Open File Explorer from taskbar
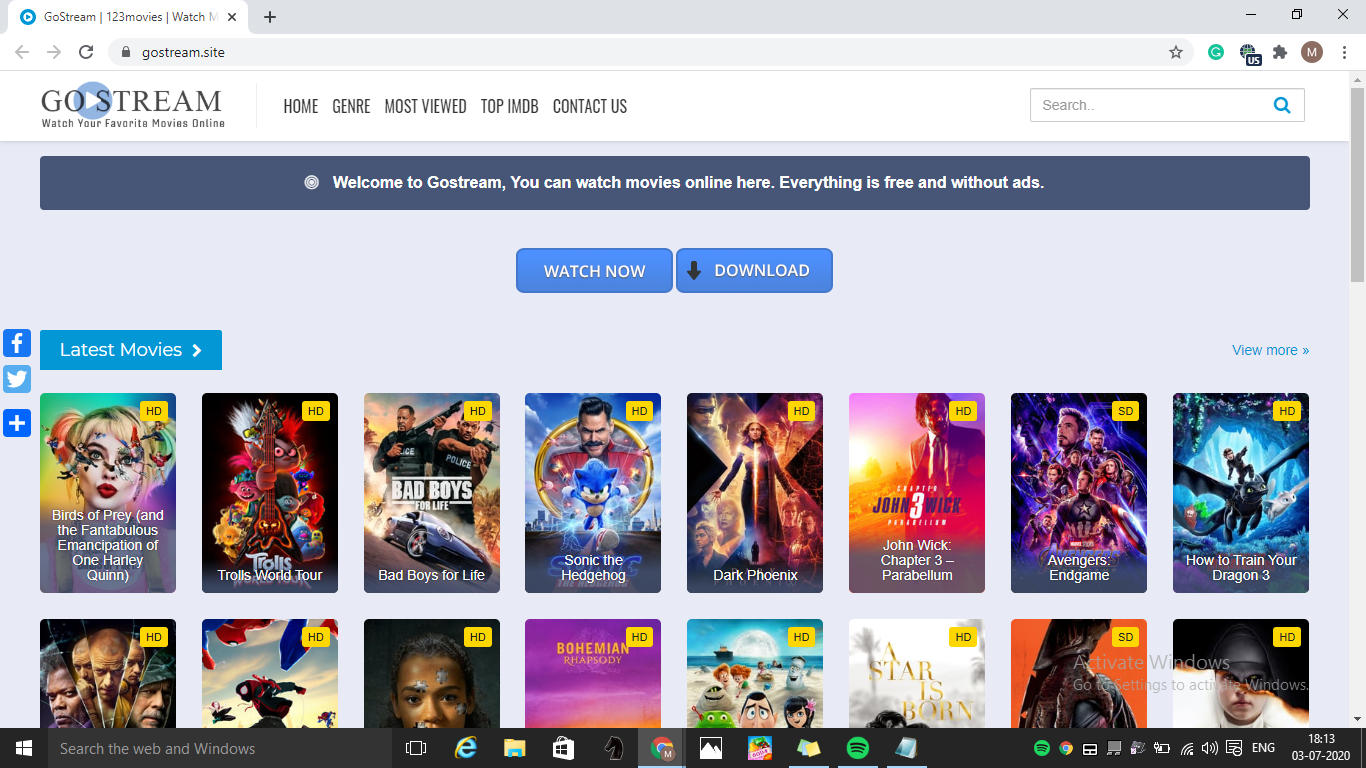Viewport: 1366px width, 768px height. click(515, 748)
